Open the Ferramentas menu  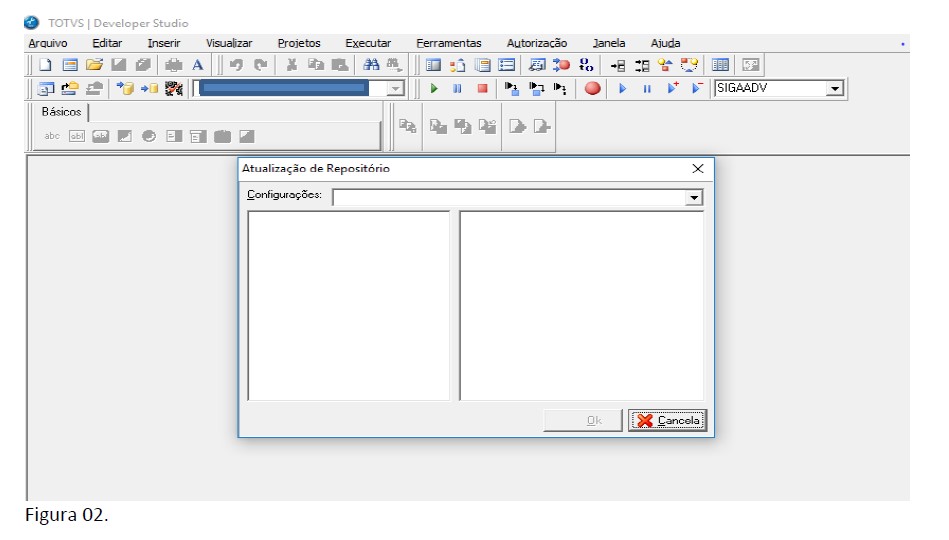(448, 43)
